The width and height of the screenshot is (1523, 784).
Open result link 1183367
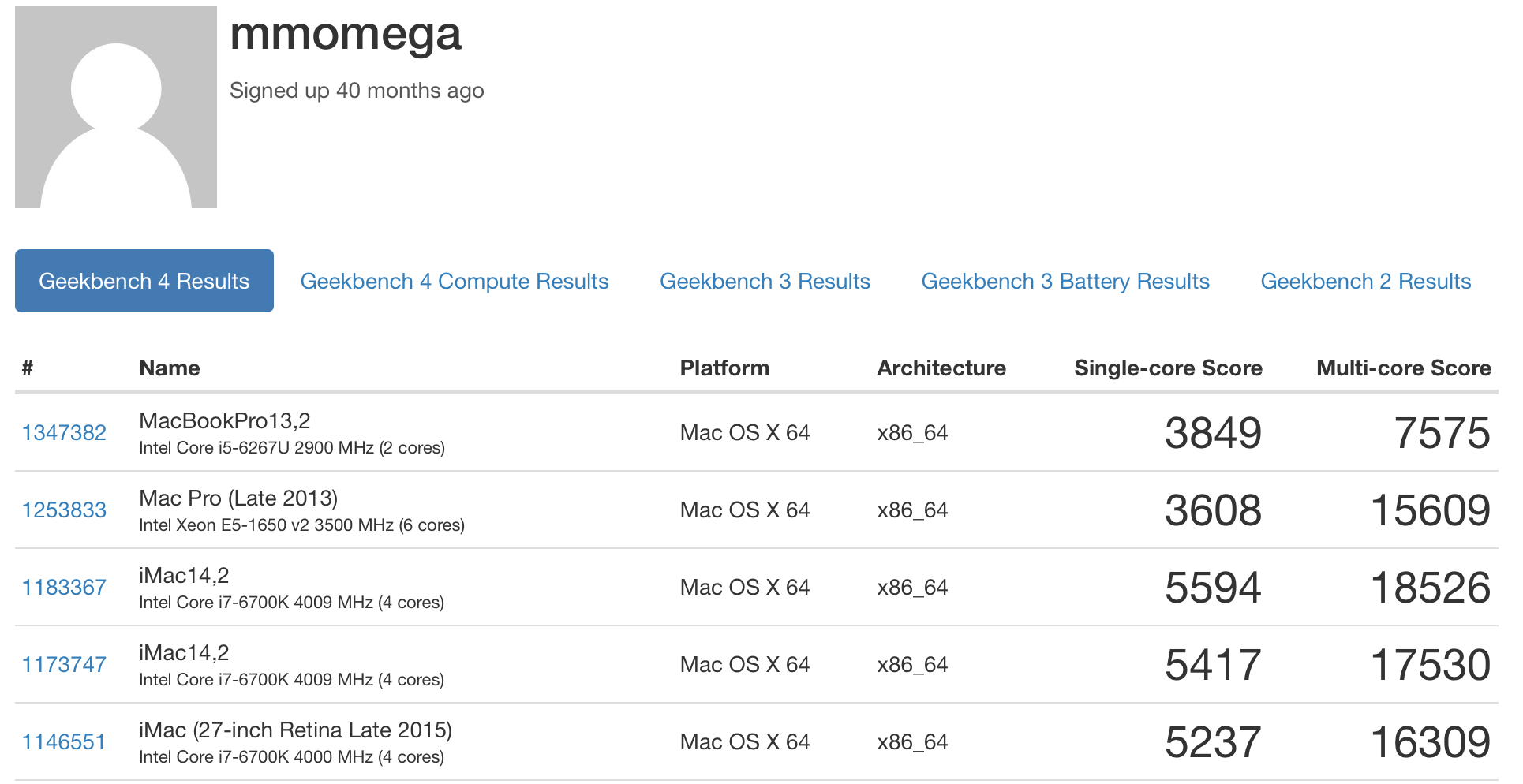click(x=64, y=588)
